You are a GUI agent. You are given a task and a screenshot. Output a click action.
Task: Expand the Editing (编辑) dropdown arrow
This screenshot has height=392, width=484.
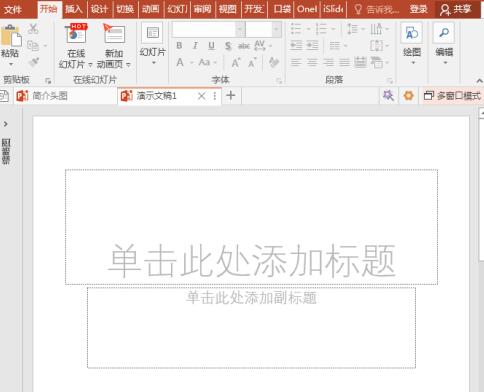click(445, 63)
